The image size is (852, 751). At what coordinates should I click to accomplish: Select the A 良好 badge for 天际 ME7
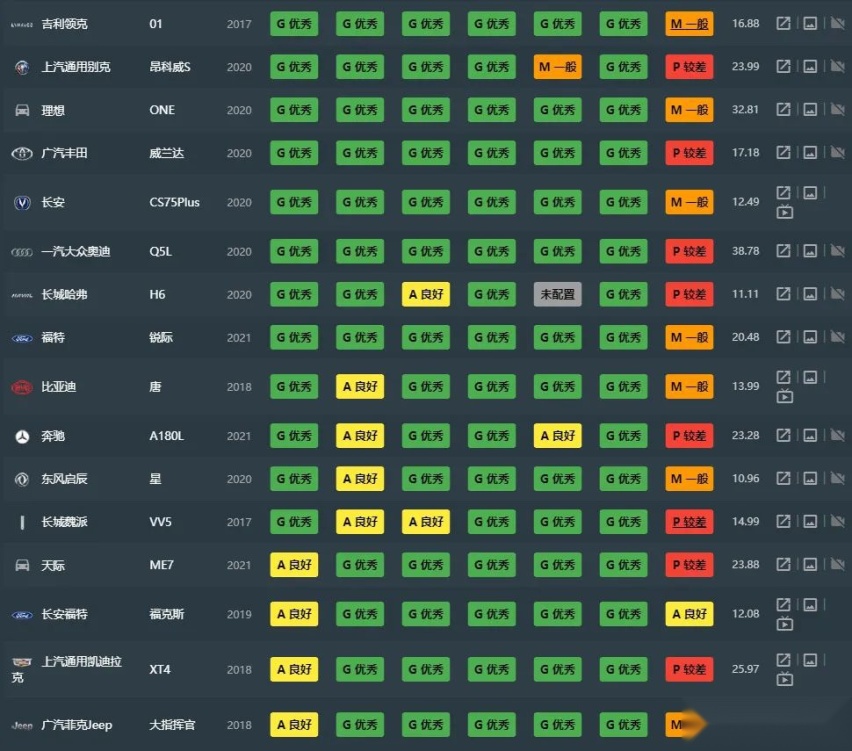(294, 565)
